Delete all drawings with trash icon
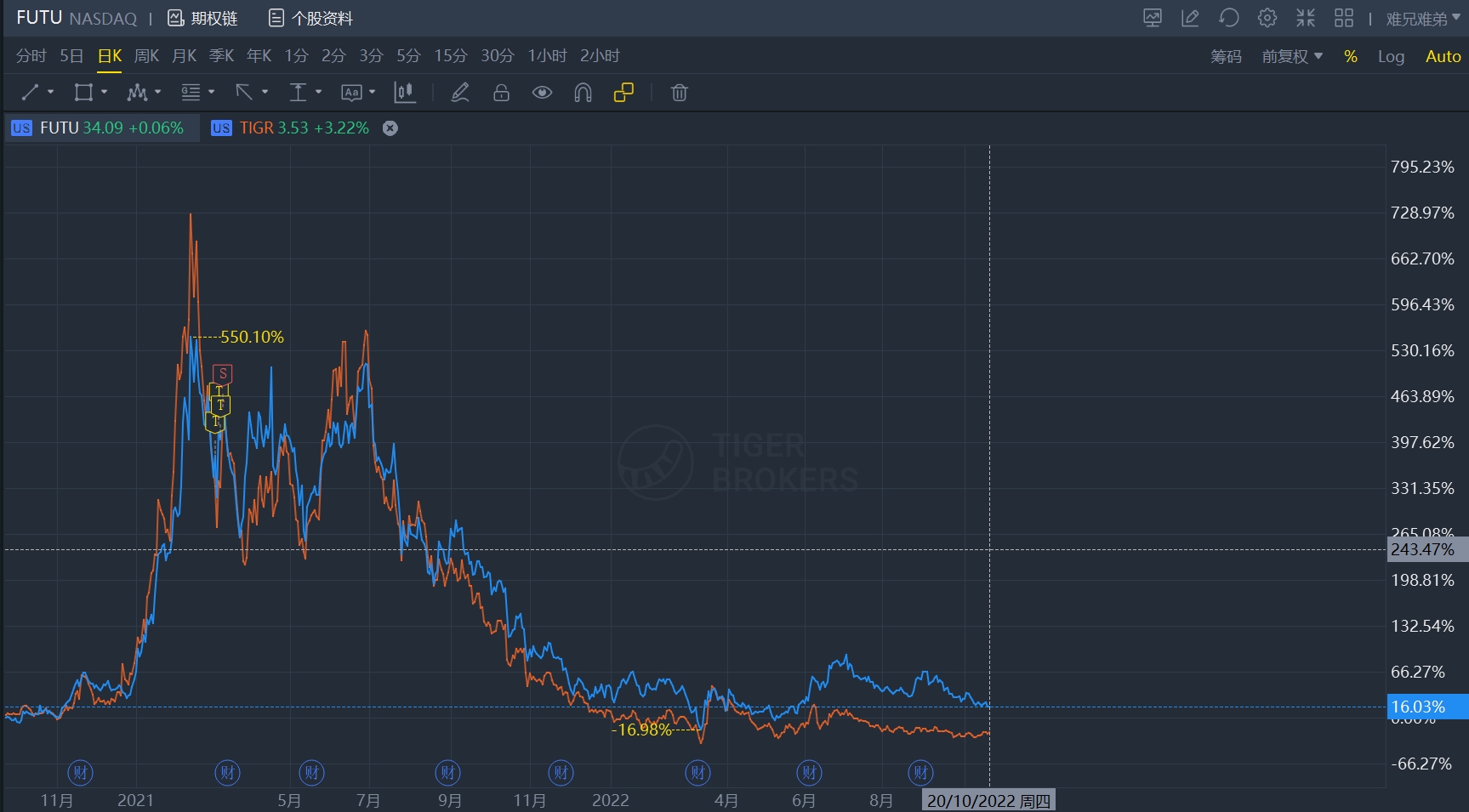 679,92
